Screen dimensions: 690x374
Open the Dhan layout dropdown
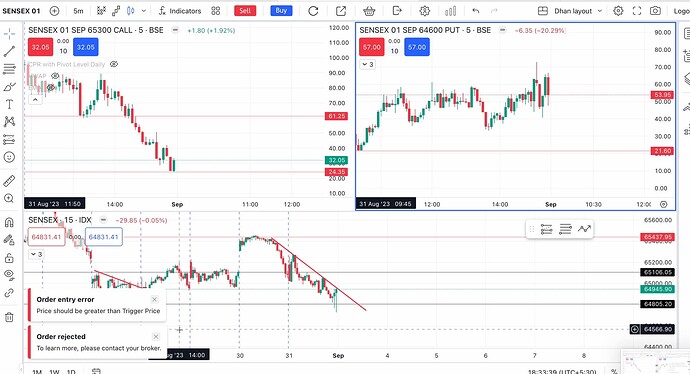coord(570,11)
